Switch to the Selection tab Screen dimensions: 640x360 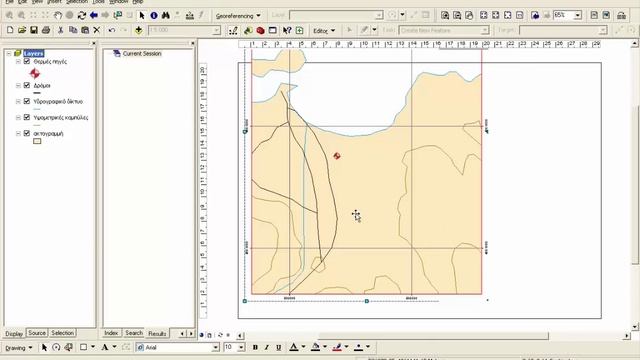tap(62, 333)
